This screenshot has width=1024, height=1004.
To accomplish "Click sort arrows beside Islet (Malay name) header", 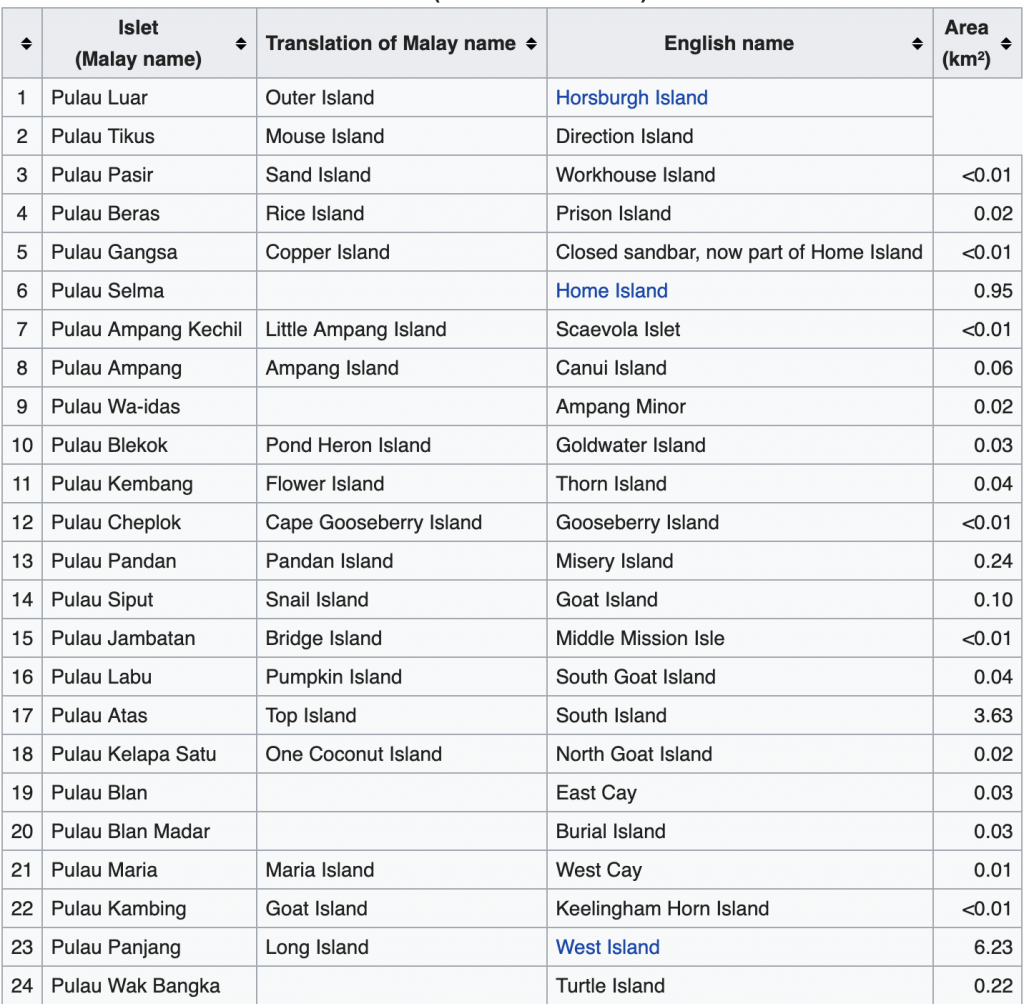I will (x=241, y=44).
